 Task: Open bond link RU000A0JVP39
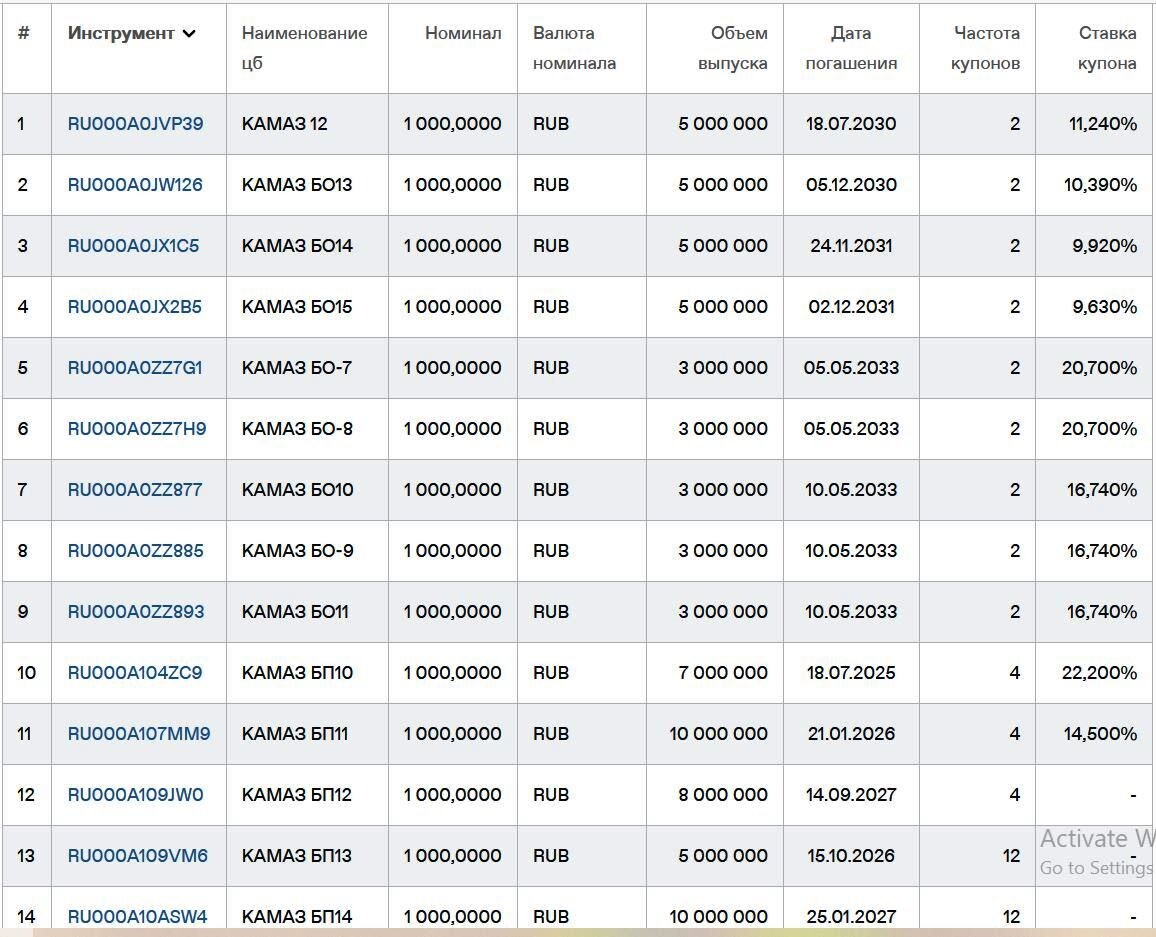click(x=136, y=124)
